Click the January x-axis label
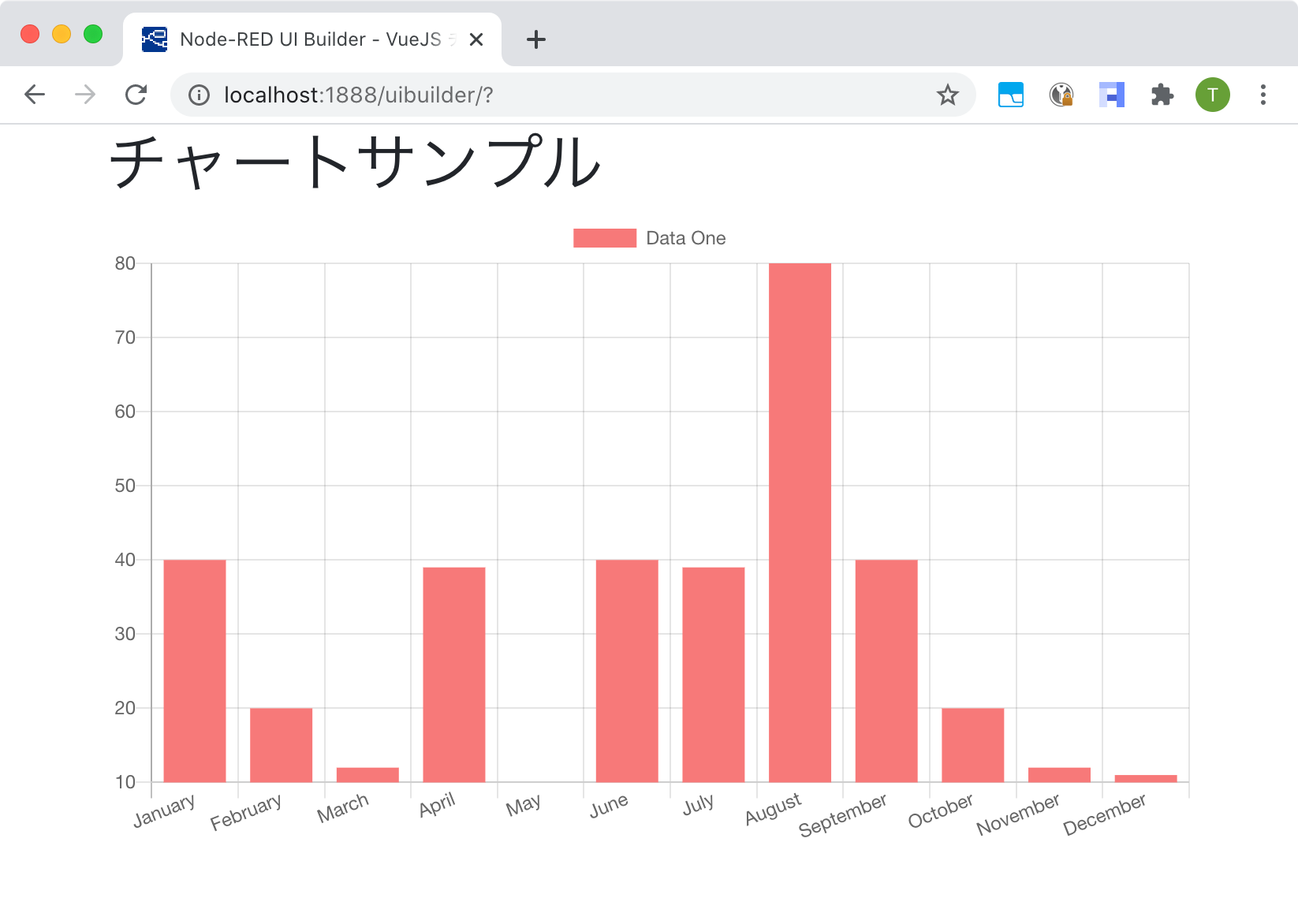This screenshot has width=1298, height=924. click(164, 811)
